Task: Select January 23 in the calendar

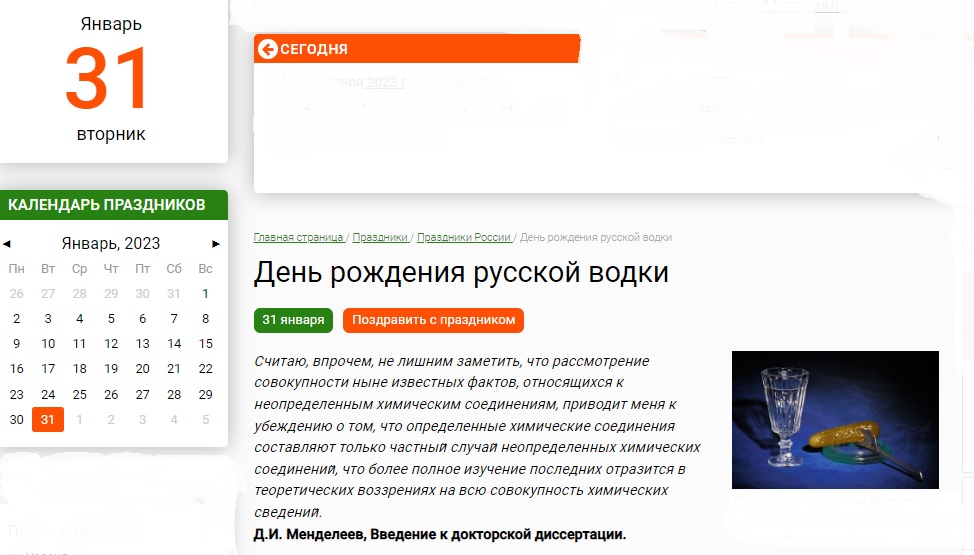Action: point(16,394)
